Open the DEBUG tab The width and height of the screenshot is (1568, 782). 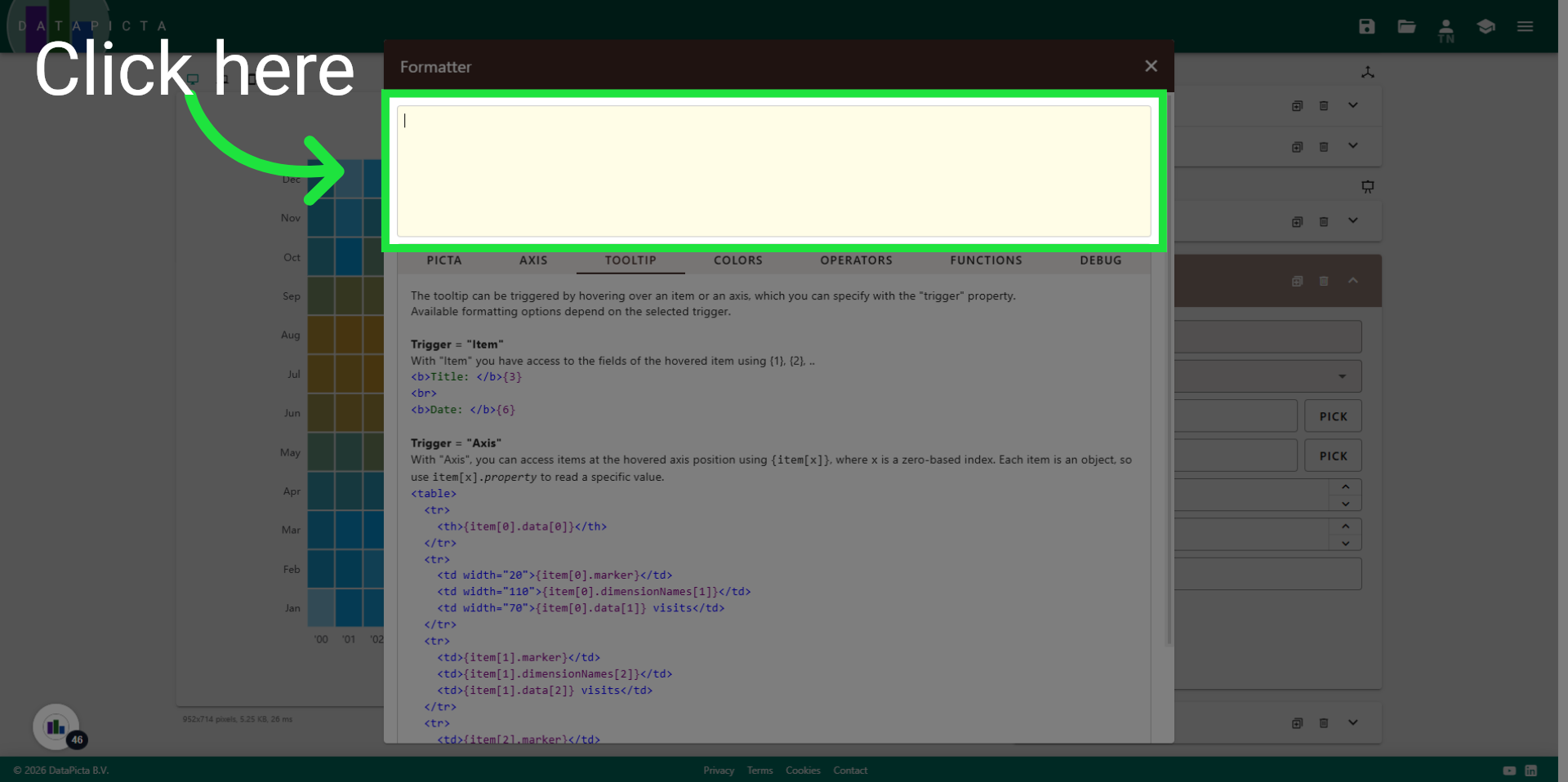point(1101,260)
